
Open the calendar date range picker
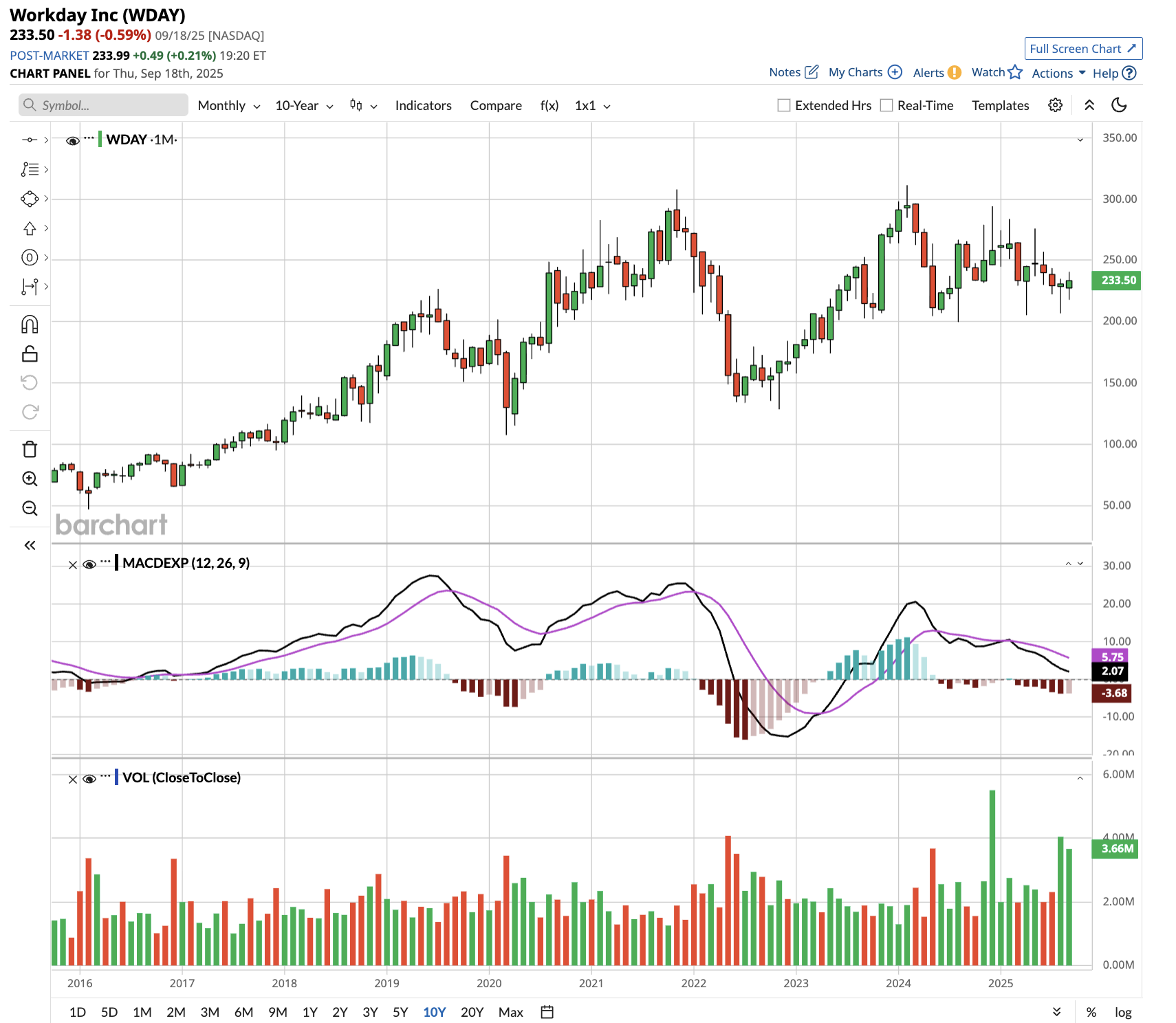[547, 1012]
